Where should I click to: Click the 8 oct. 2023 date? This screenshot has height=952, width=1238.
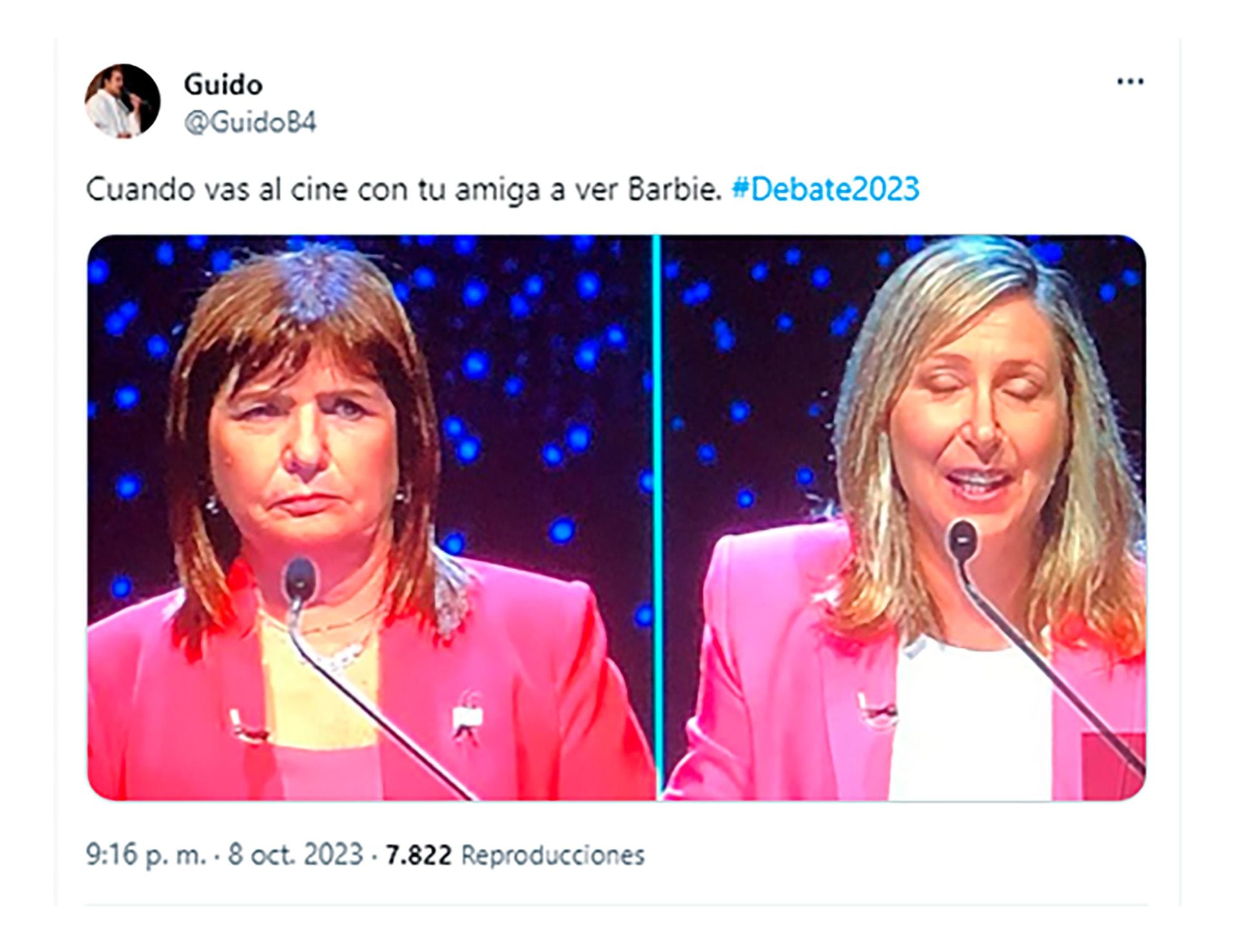pyautogui.click(x=295, y=855)
